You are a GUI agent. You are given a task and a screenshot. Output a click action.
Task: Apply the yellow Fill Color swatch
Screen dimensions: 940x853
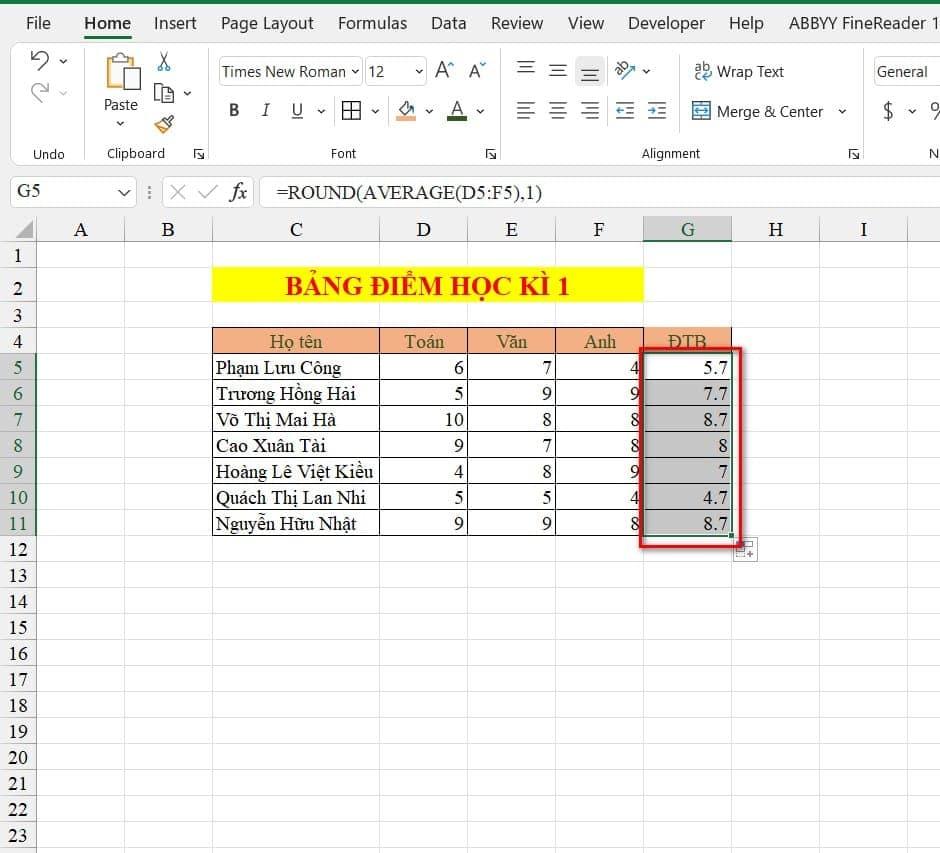click(x=406, y=111)
